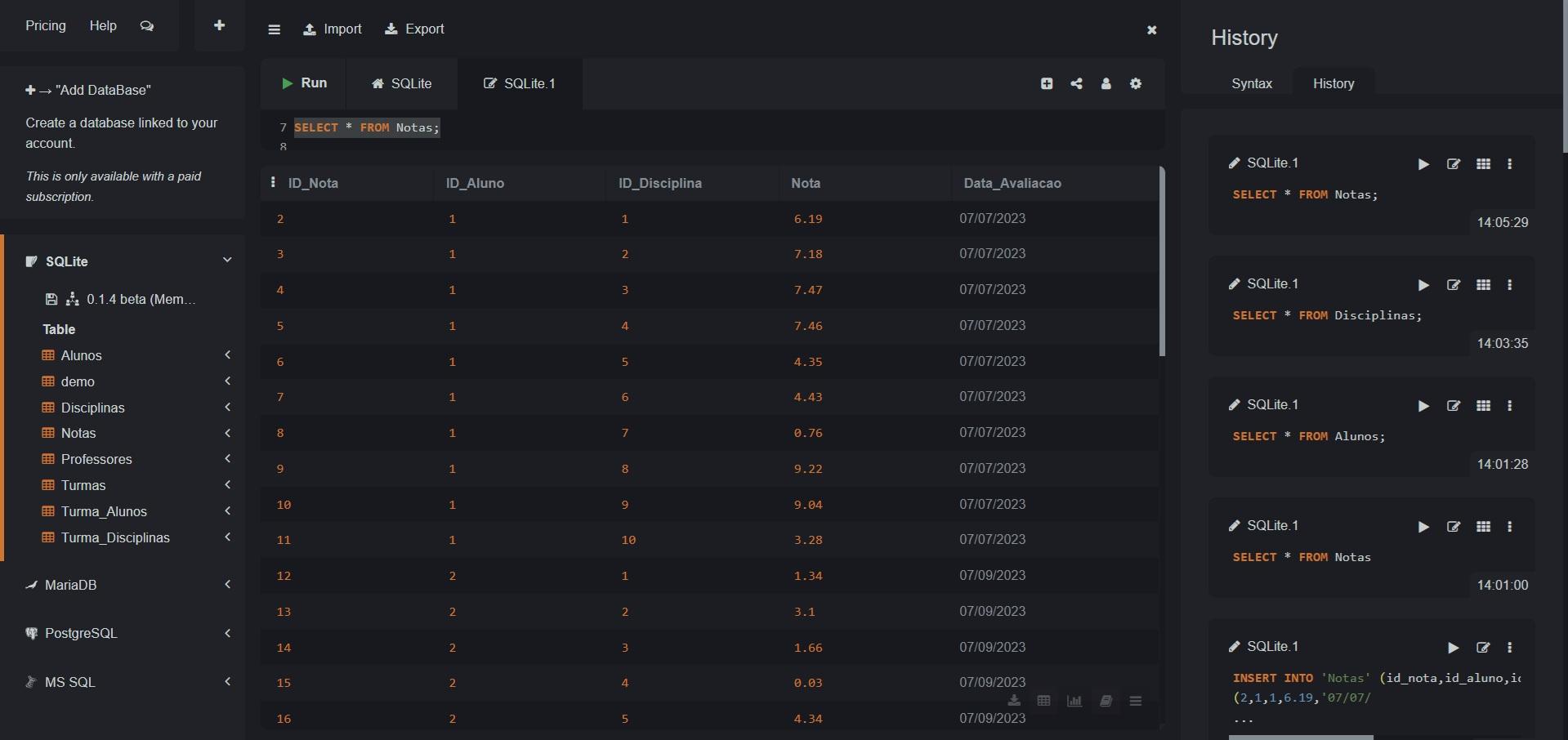Open more options for 14:05:29 history entry
Viewport: 1568px width, 740px height.
pos(1510,164)
